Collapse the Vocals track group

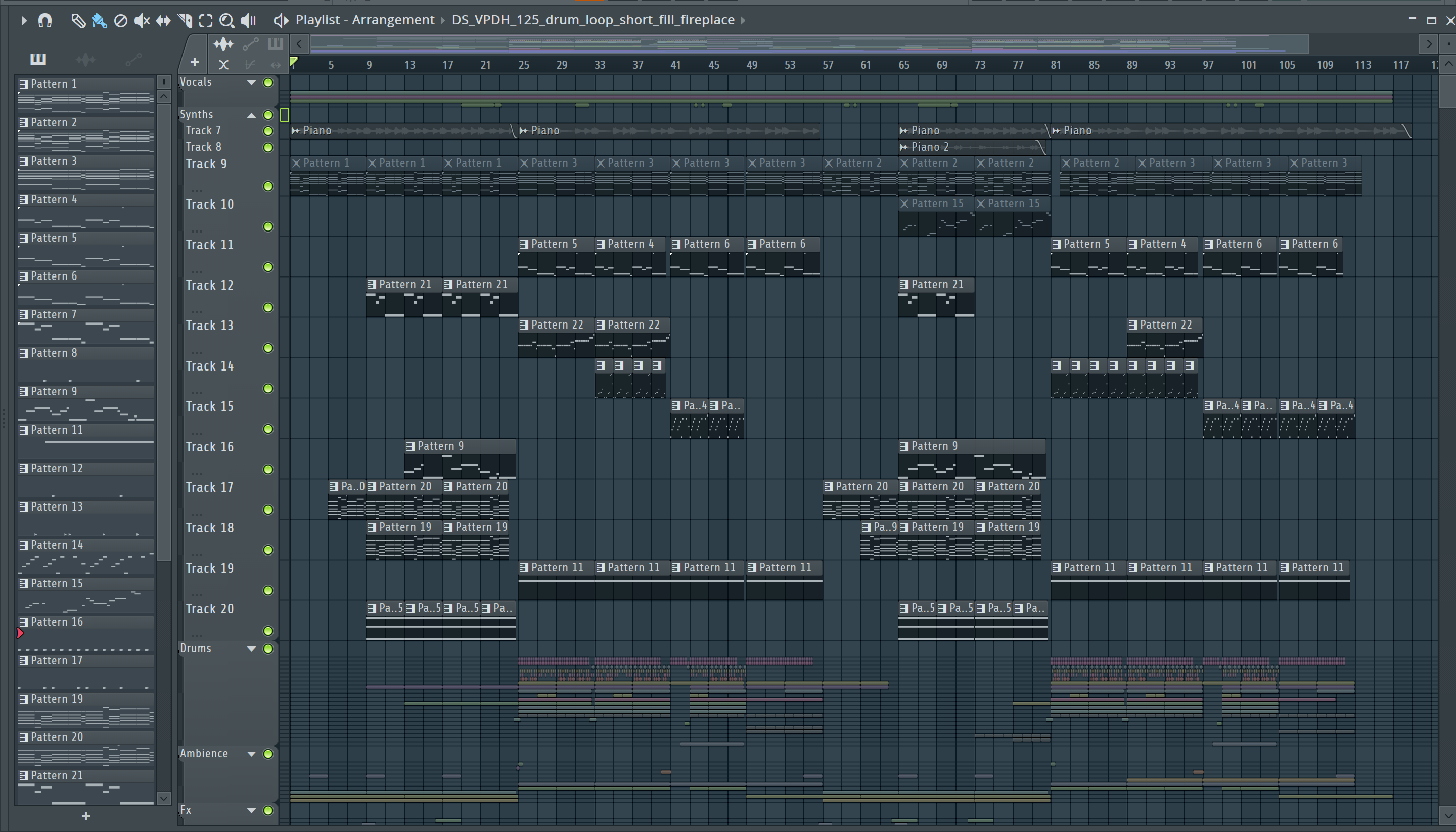pos(251,83)
